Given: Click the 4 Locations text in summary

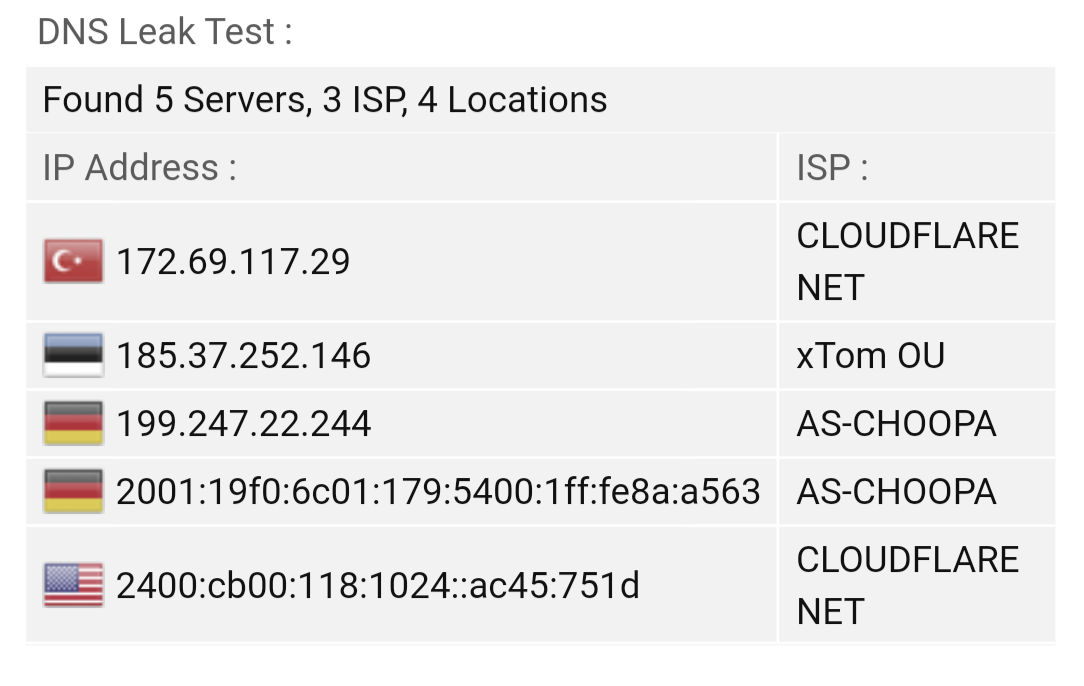Looking at the screenshot, I should point(512,100).
